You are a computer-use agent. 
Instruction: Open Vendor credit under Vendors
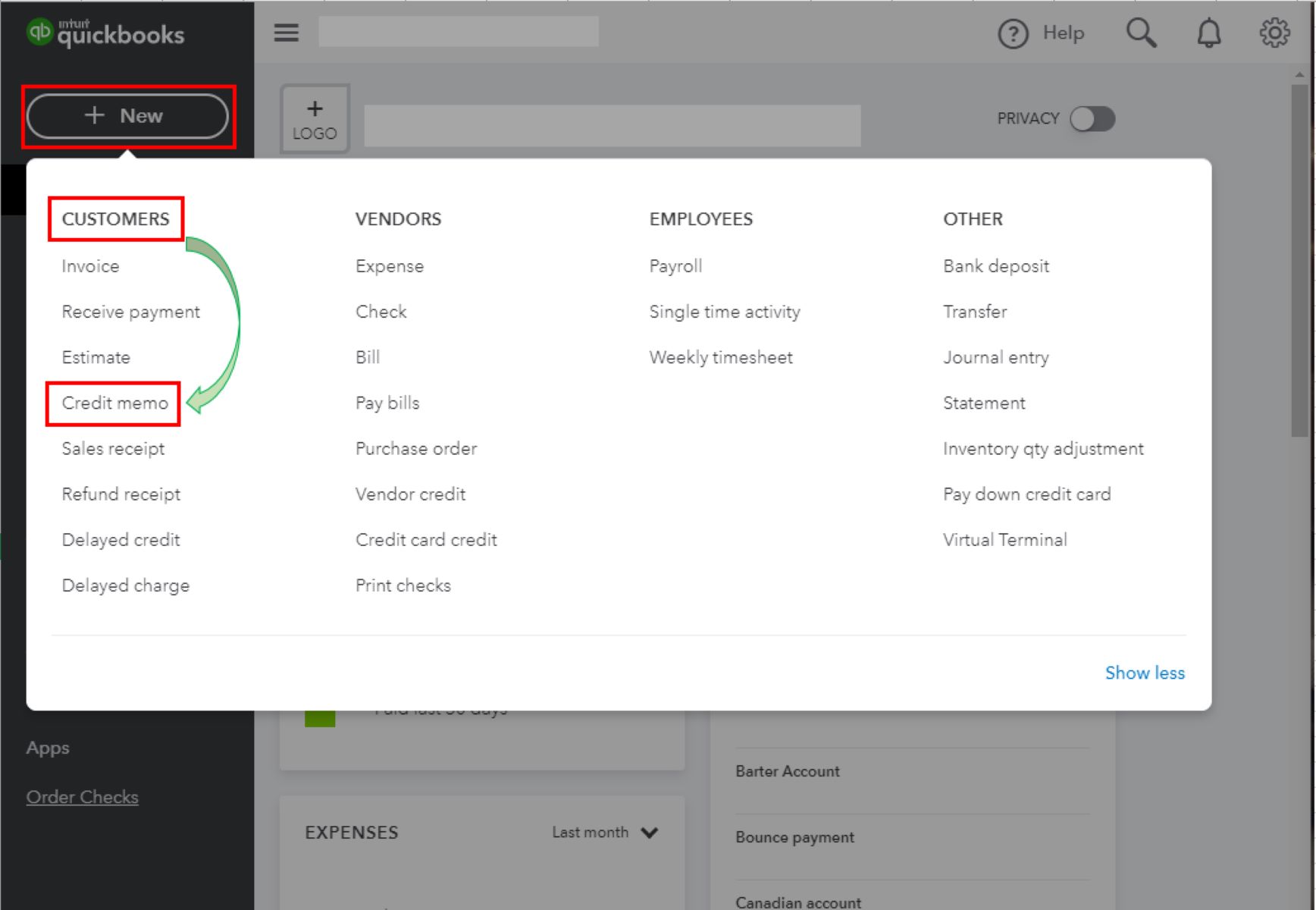coord(410,494)
